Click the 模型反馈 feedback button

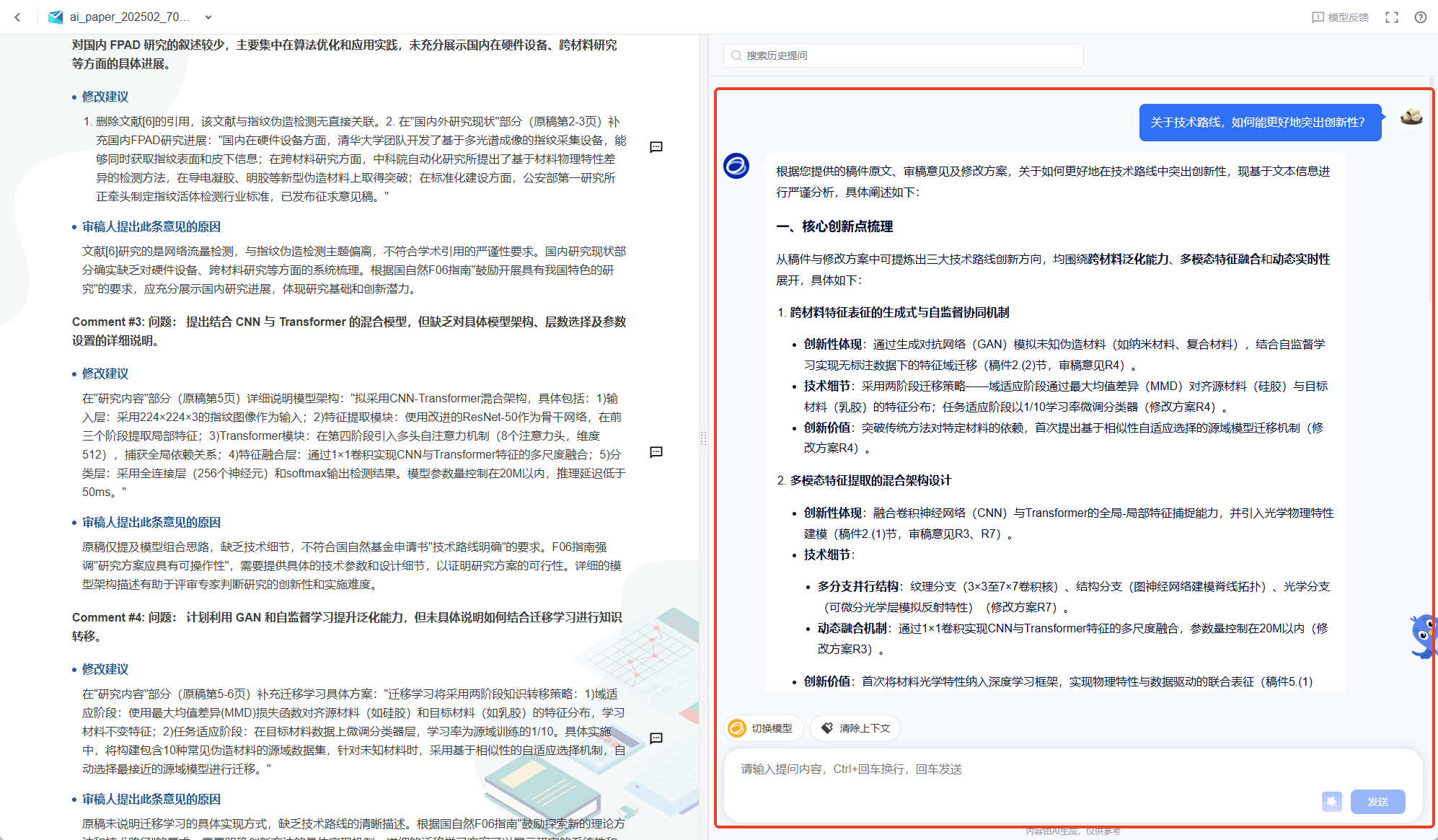(x=1340, y=17)
